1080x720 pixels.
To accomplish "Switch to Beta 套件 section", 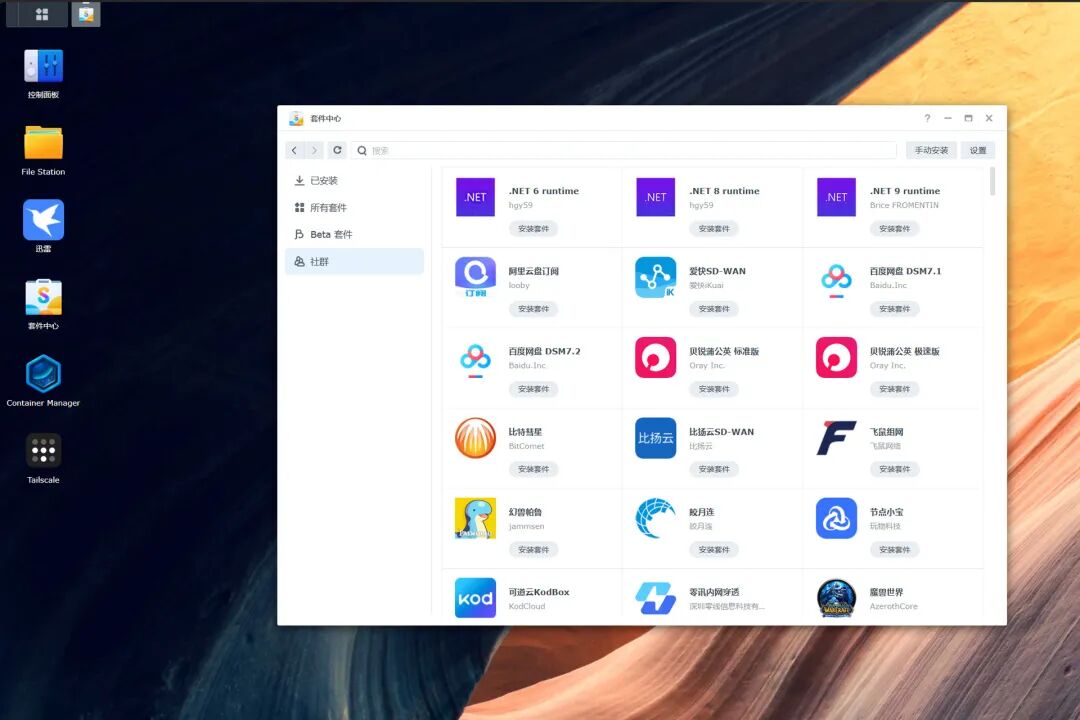I will [354, 234].
